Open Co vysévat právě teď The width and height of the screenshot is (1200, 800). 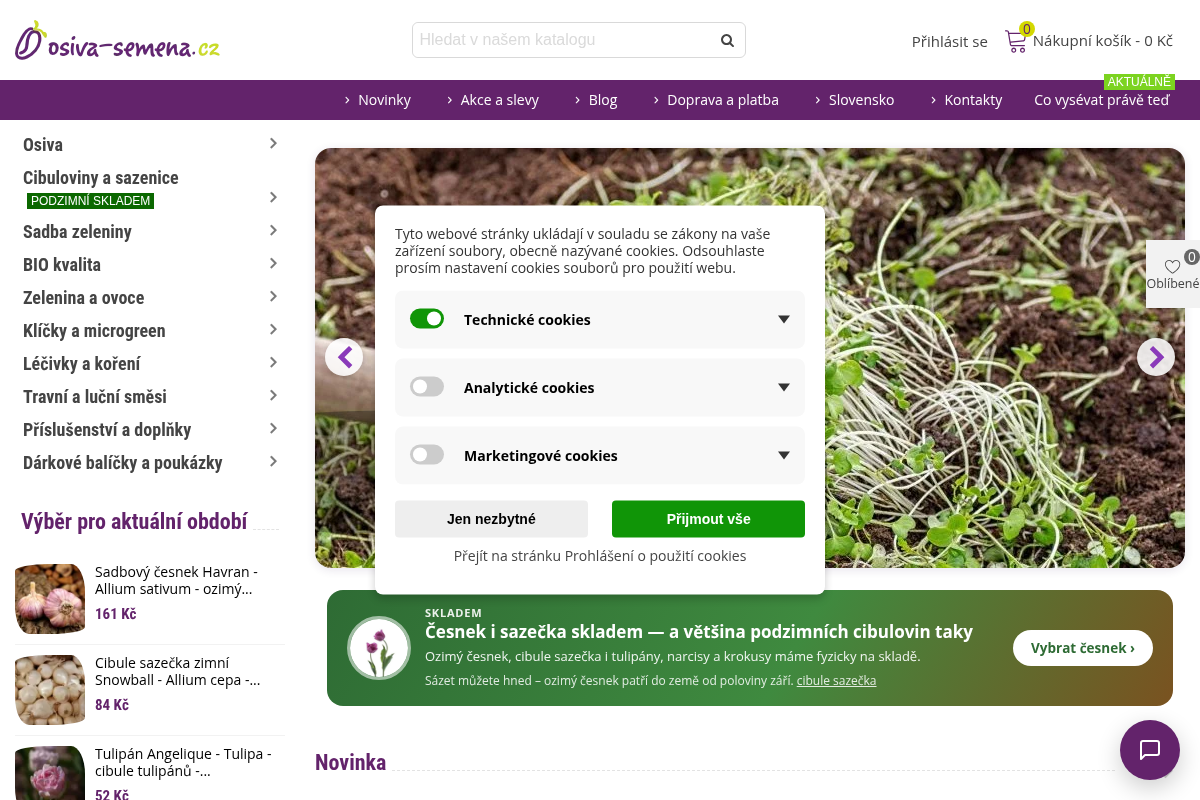coord(1102,100)
